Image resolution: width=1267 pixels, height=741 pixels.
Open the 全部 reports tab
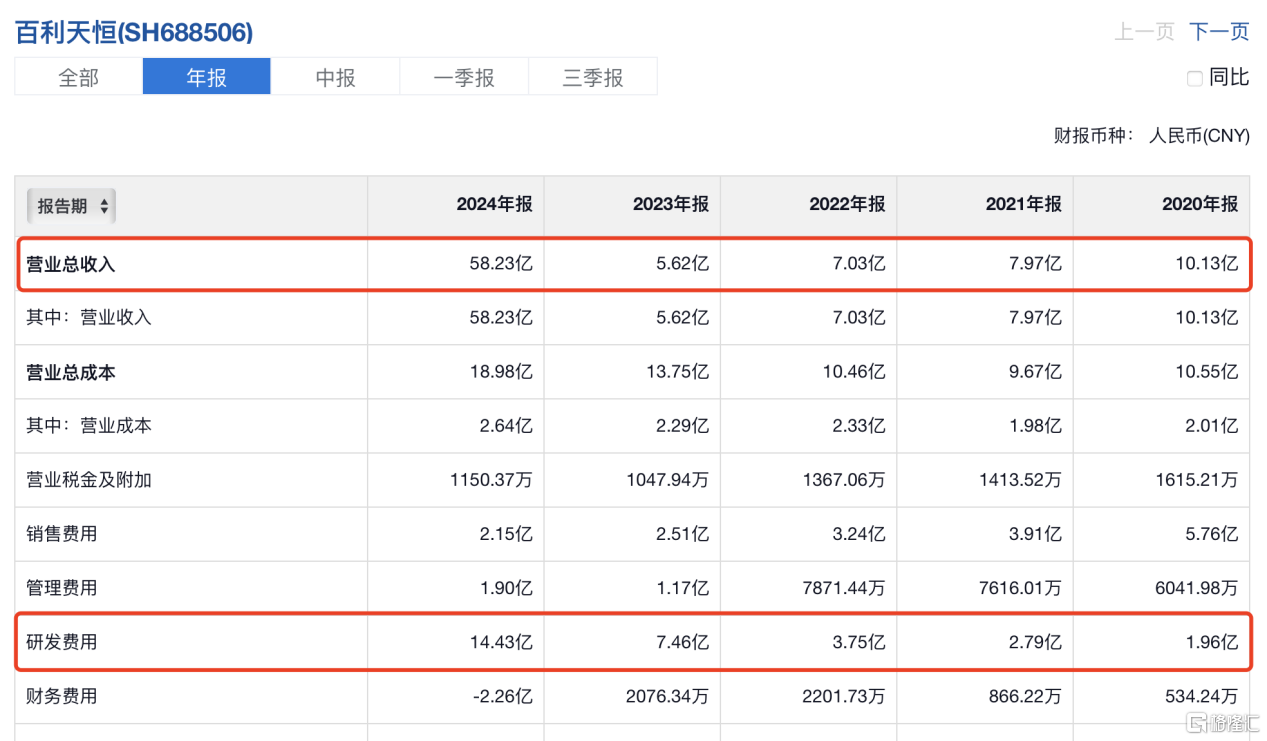pos(78,77)
